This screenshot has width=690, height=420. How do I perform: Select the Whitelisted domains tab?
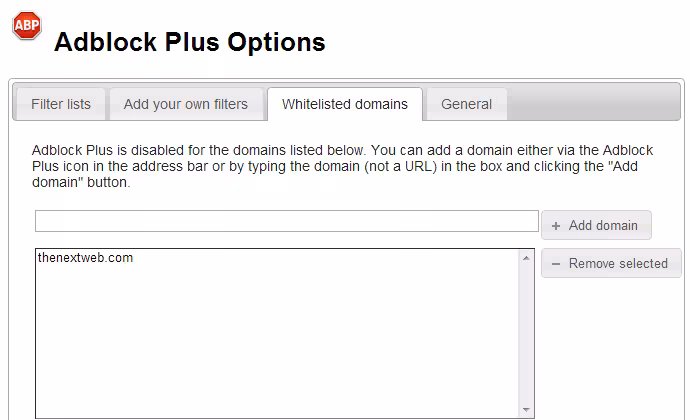point(345,104)
